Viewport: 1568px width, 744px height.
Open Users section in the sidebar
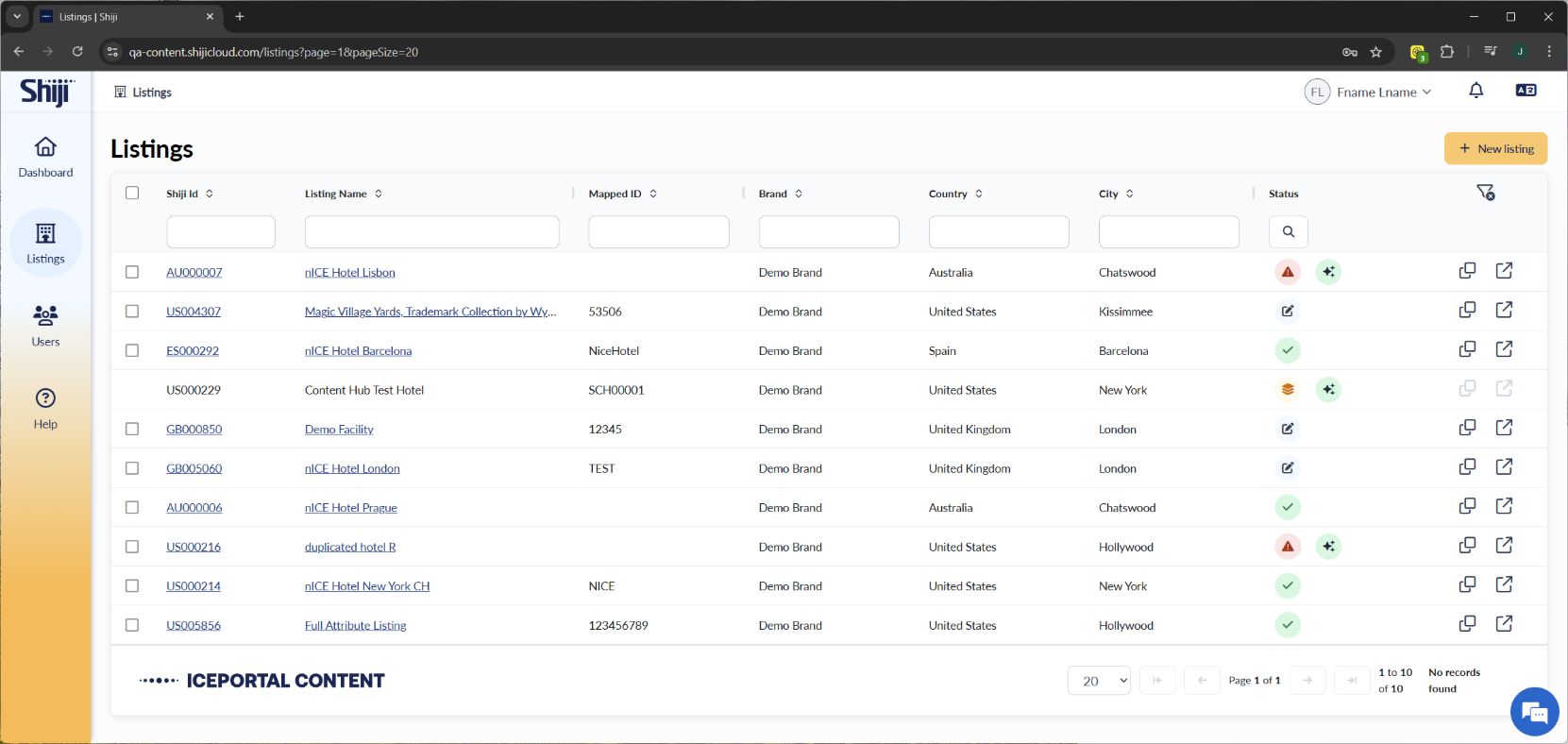click(45, 325)
